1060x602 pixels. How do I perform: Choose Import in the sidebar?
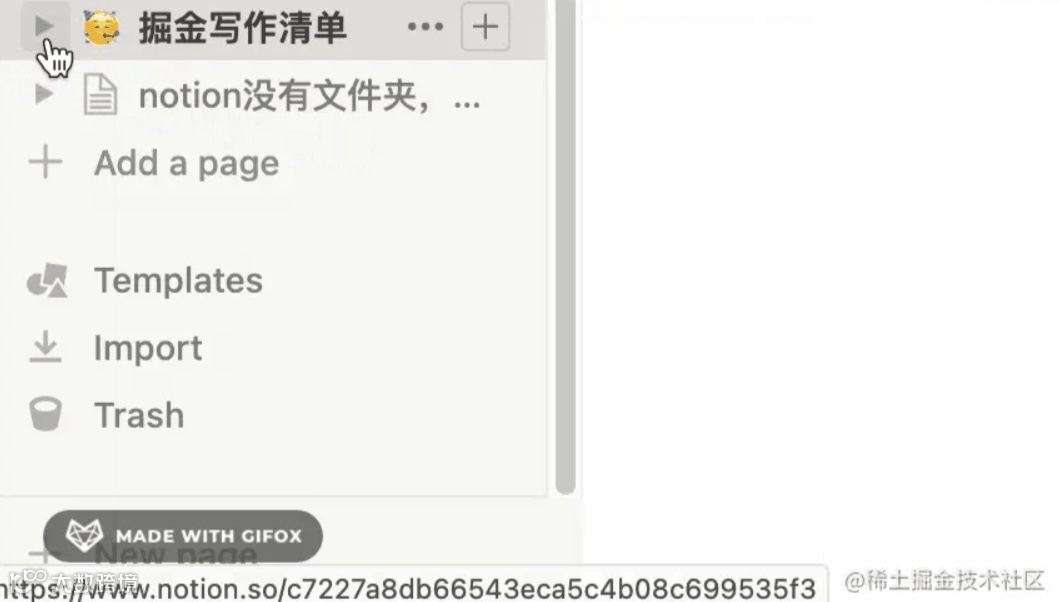tap(148, 349)
